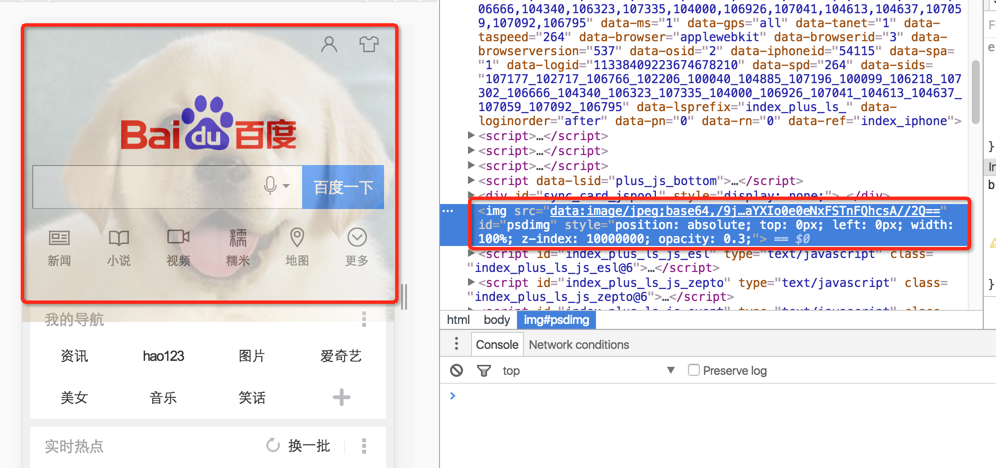Click the 换一批 refresh icon
996x468 pixels.
point(273,446)
